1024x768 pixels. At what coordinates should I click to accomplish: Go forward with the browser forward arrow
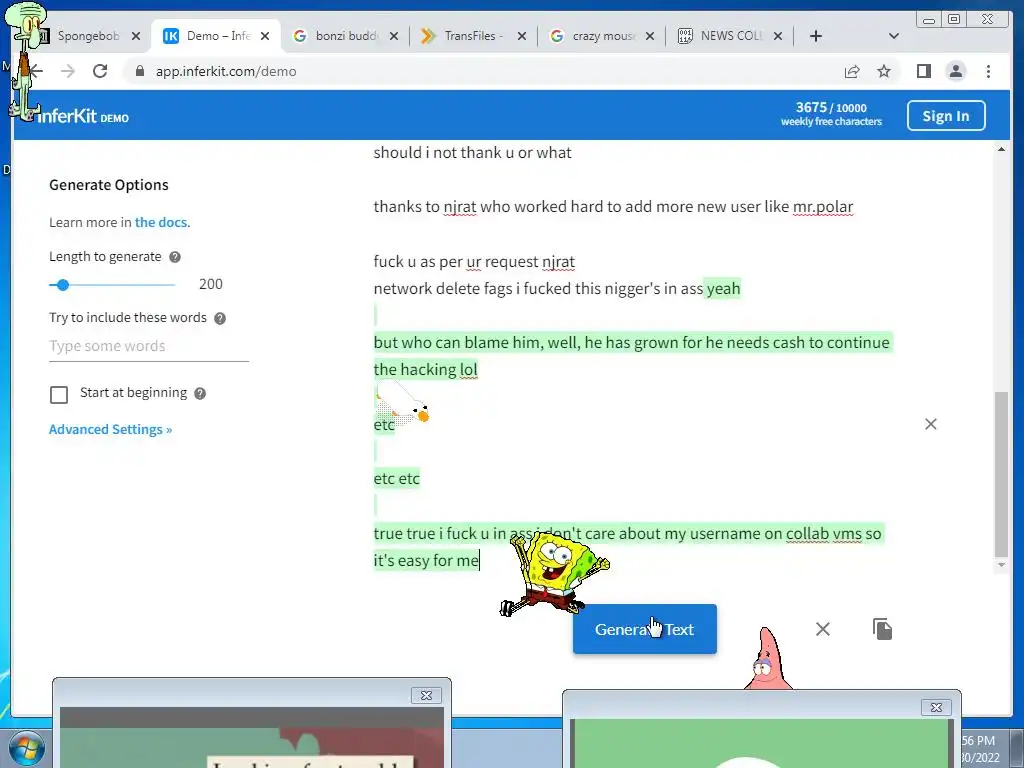pos(68,71)
